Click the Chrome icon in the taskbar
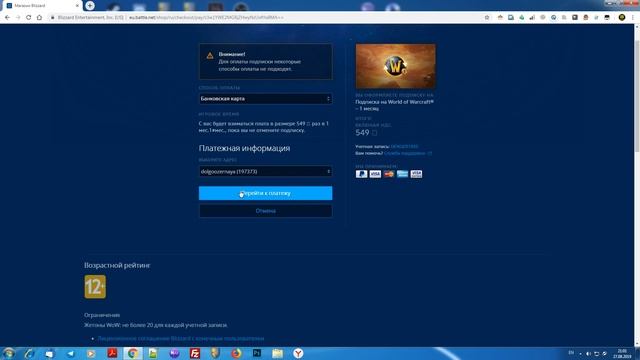Image resolution: width=640 pixels, height=360 pixels. pyautogui.click(x=133, y=353)
